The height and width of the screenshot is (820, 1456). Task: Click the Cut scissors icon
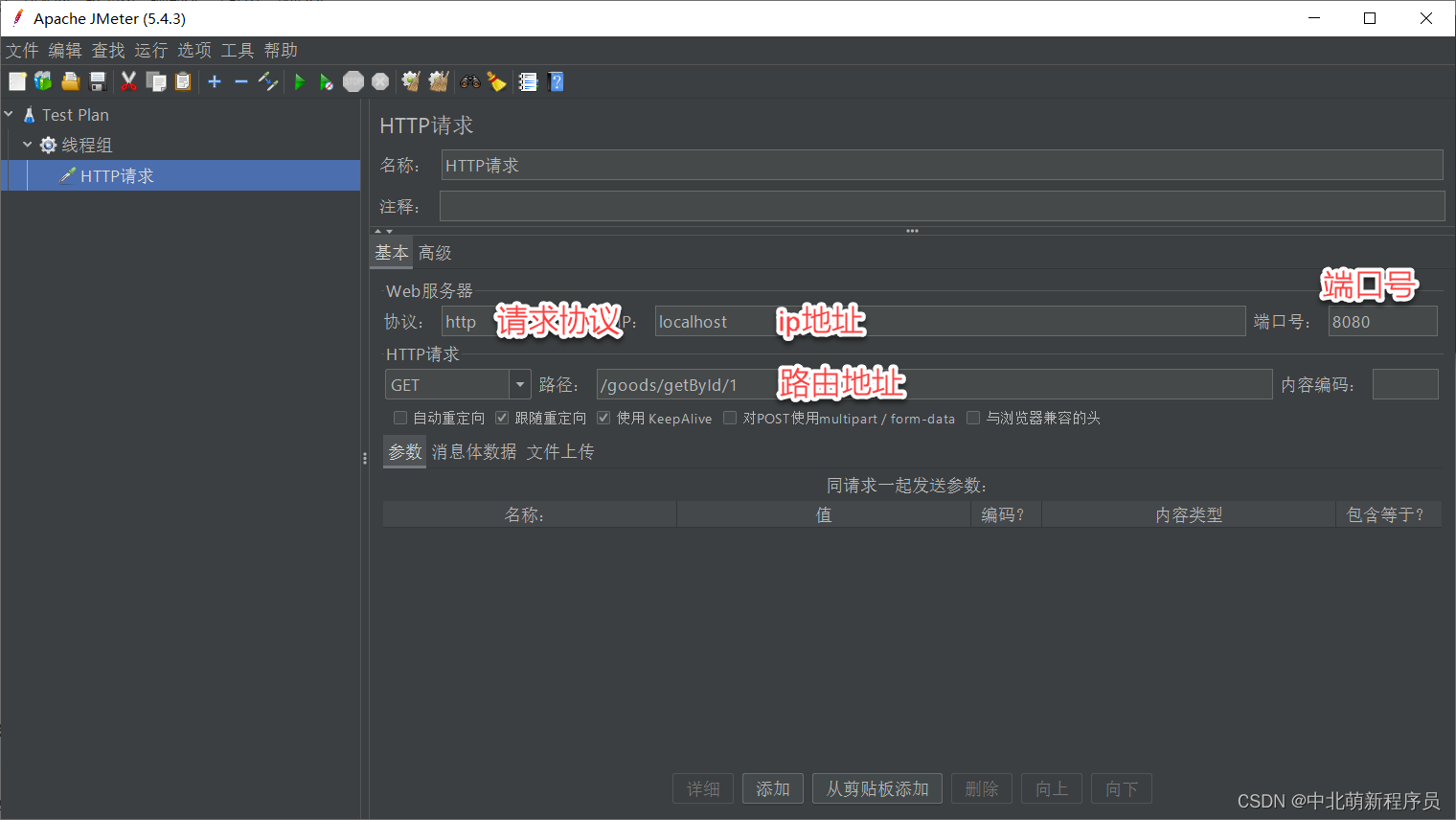pyautogui.click(x=128, y=82)
